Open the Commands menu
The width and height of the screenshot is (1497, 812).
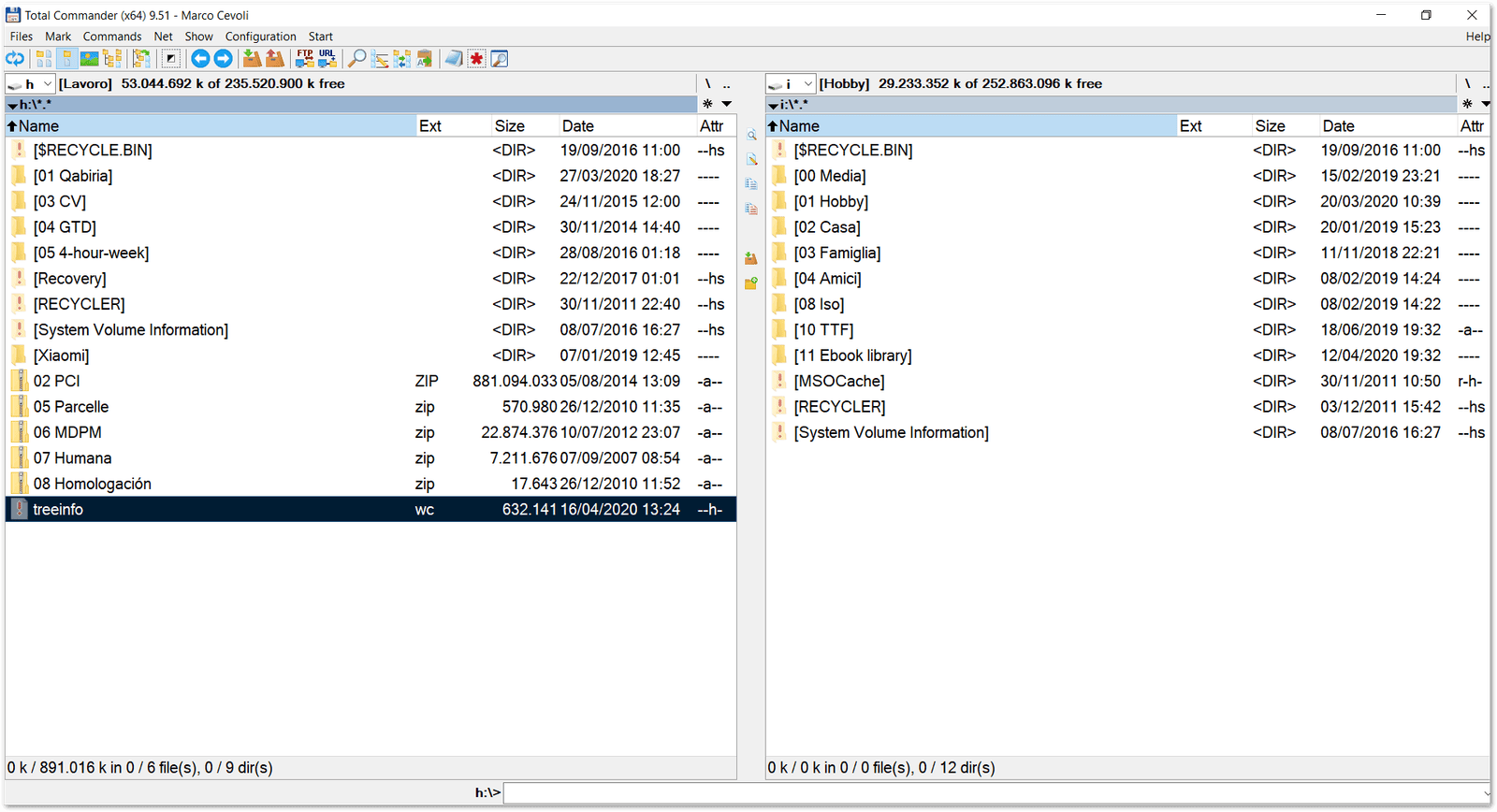111,36
